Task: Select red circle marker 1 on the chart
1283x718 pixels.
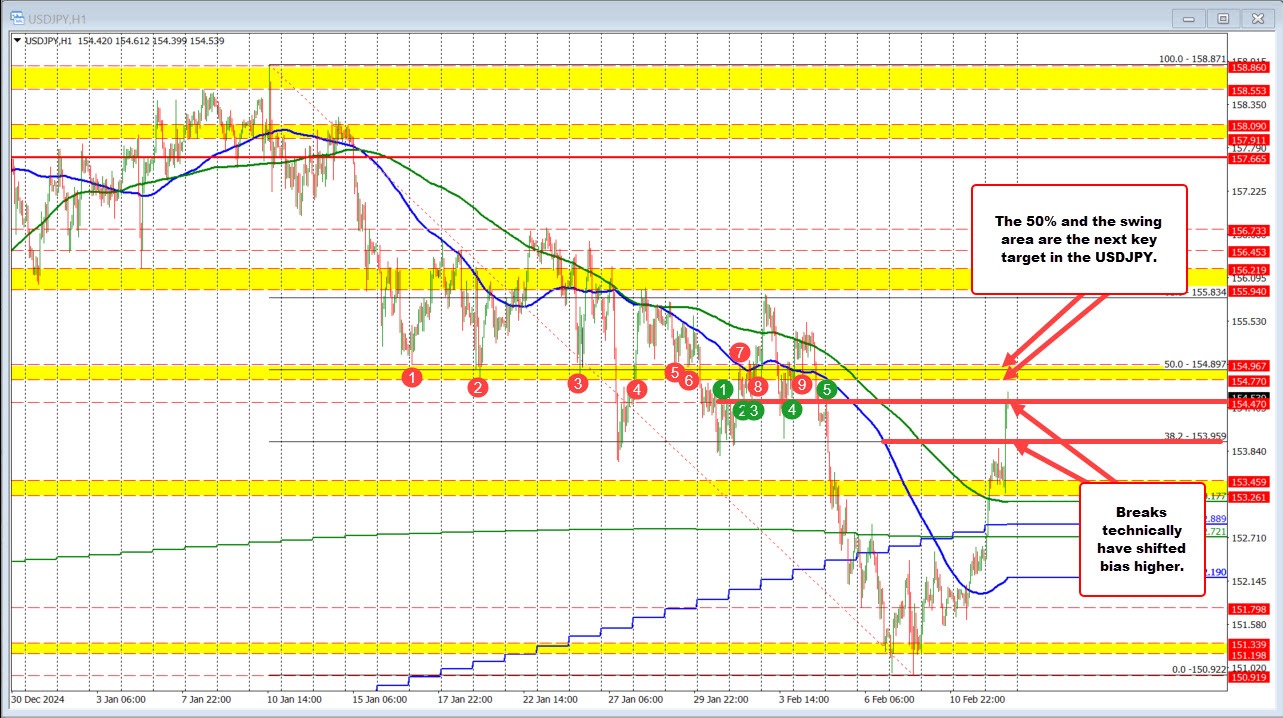Action: [411, 378]
